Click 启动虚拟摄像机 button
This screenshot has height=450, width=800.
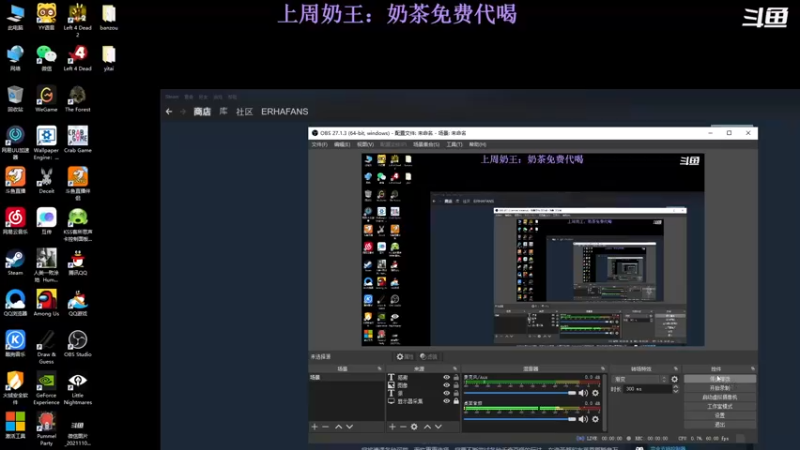pos(720,397)
